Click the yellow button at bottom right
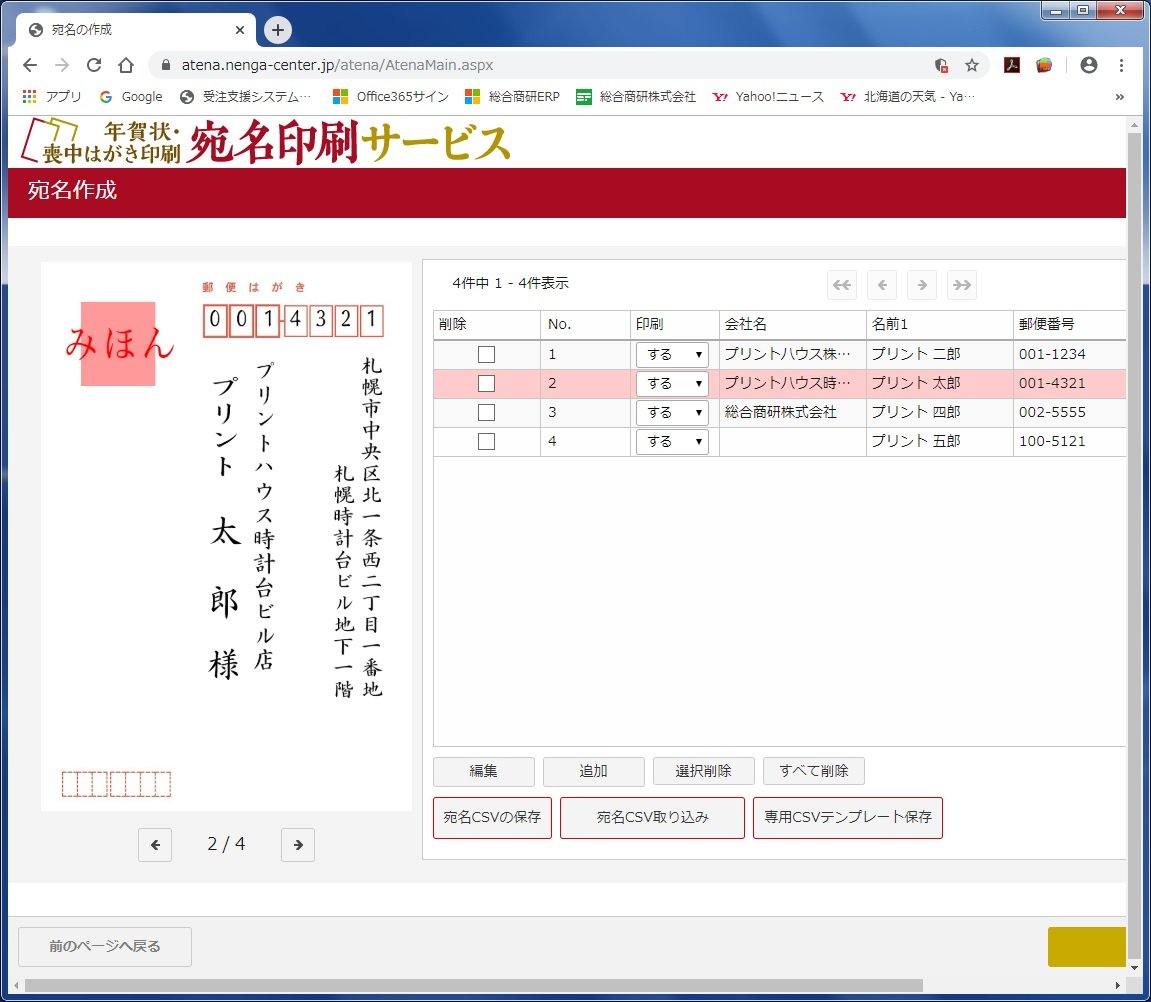 [1086, 946]
